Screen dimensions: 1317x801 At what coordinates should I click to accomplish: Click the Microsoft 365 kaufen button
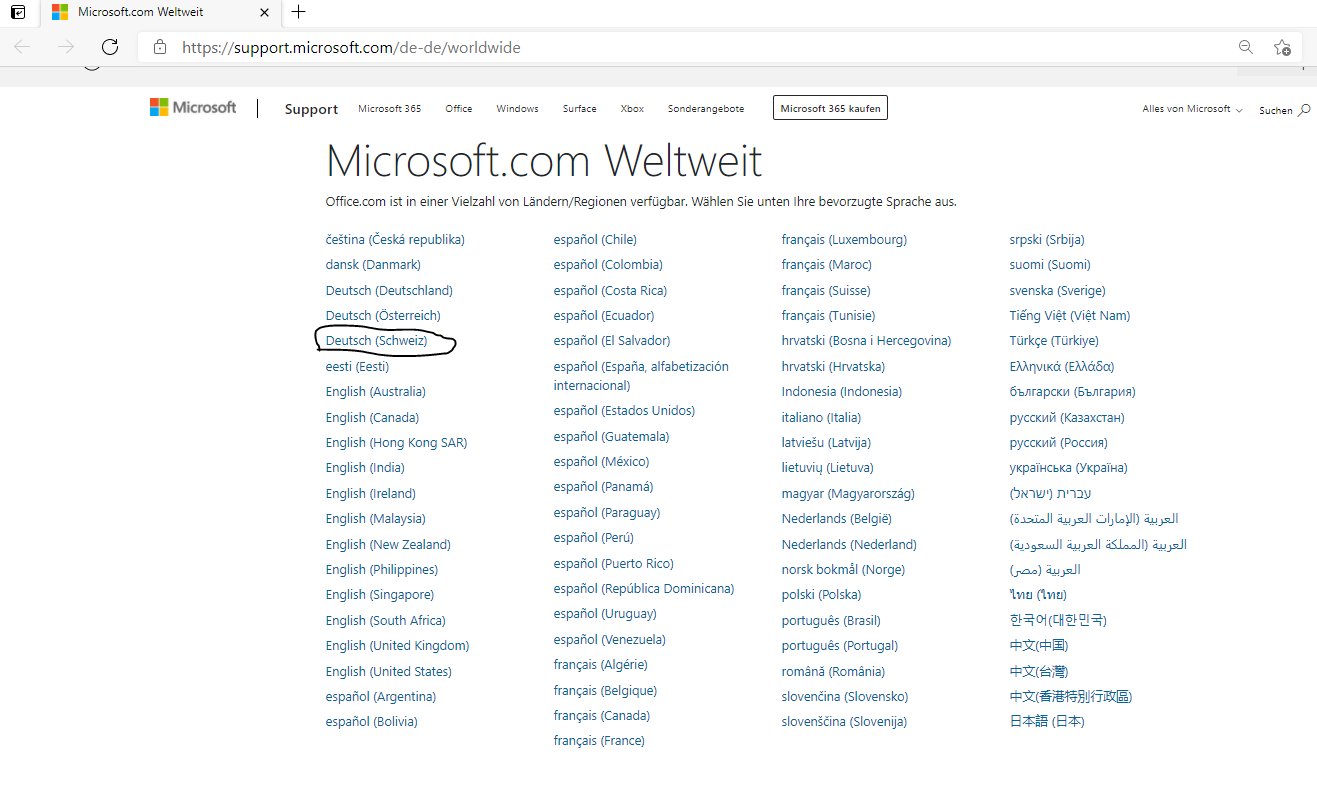pyautogui.click(x=830, y=109)
